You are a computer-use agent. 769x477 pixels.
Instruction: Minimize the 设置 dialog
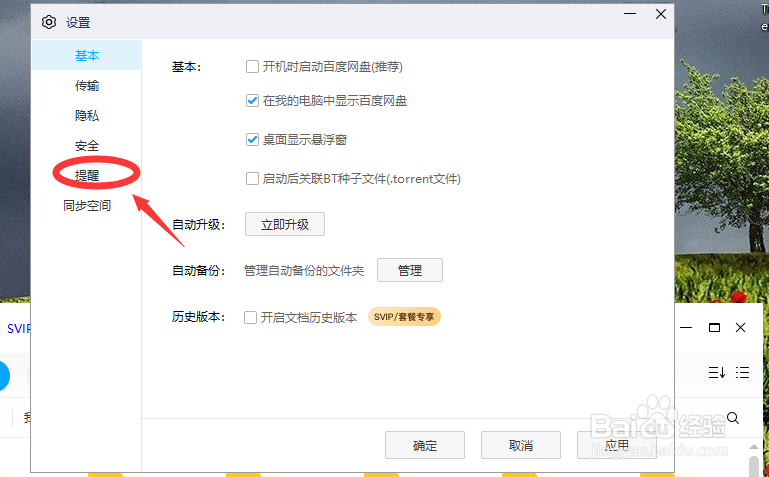pos(630,14)
